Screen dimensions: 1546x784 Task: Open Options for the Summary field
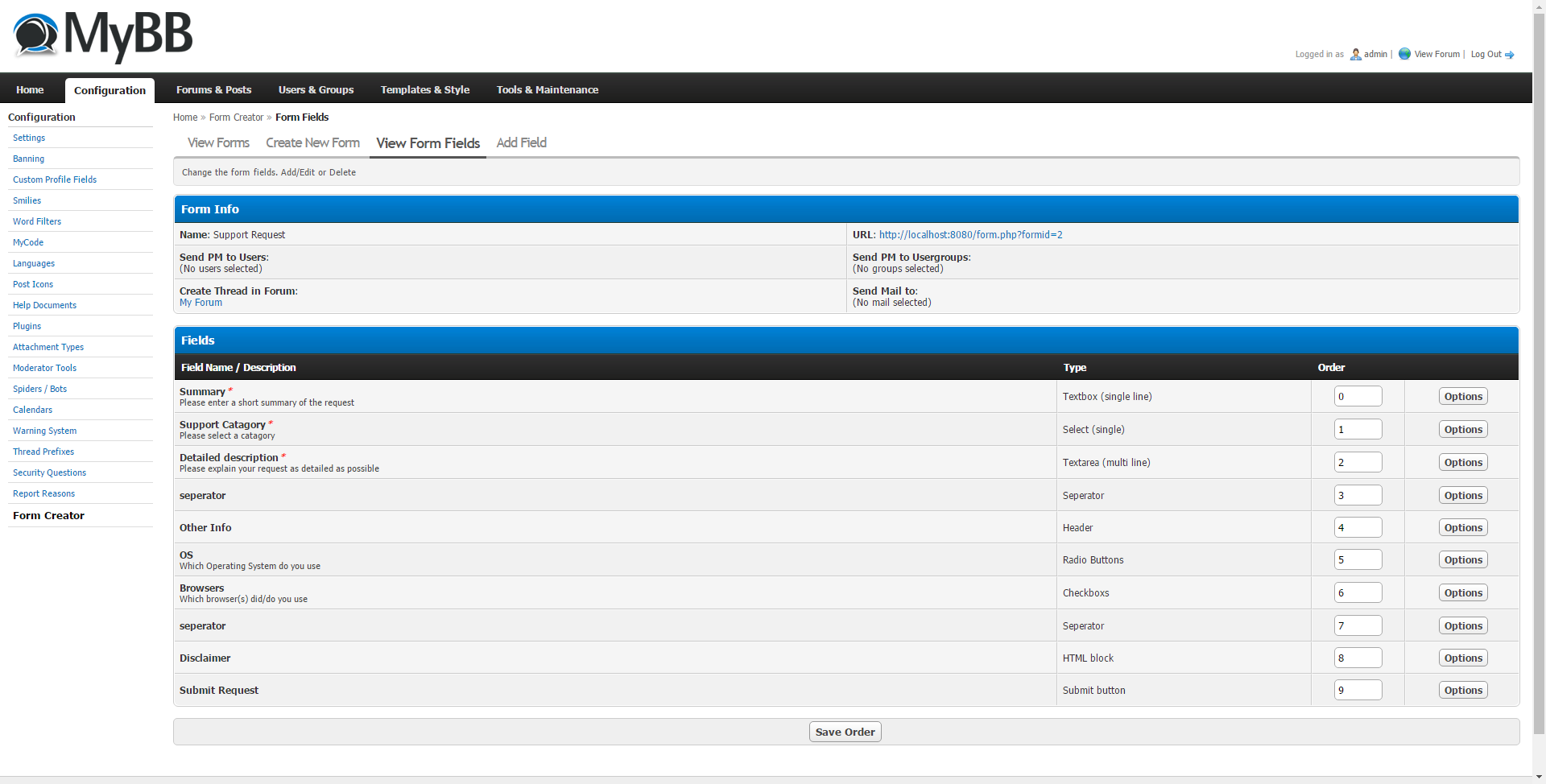pyautogui.click(x=1462, y=397)
